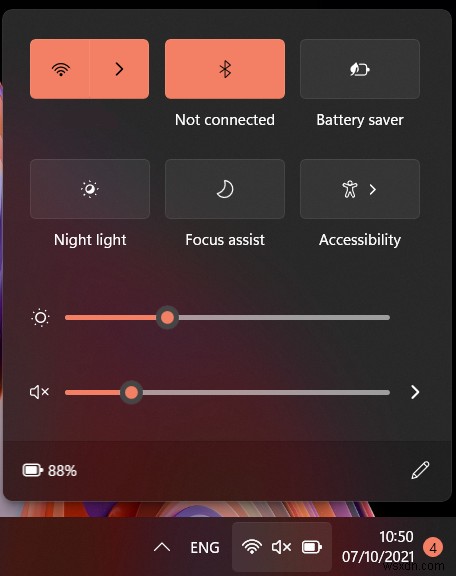The height and width of the screenshot is (576, 456).
Task: Edit quick settings with pencil icon
Action: coord(420,470)
